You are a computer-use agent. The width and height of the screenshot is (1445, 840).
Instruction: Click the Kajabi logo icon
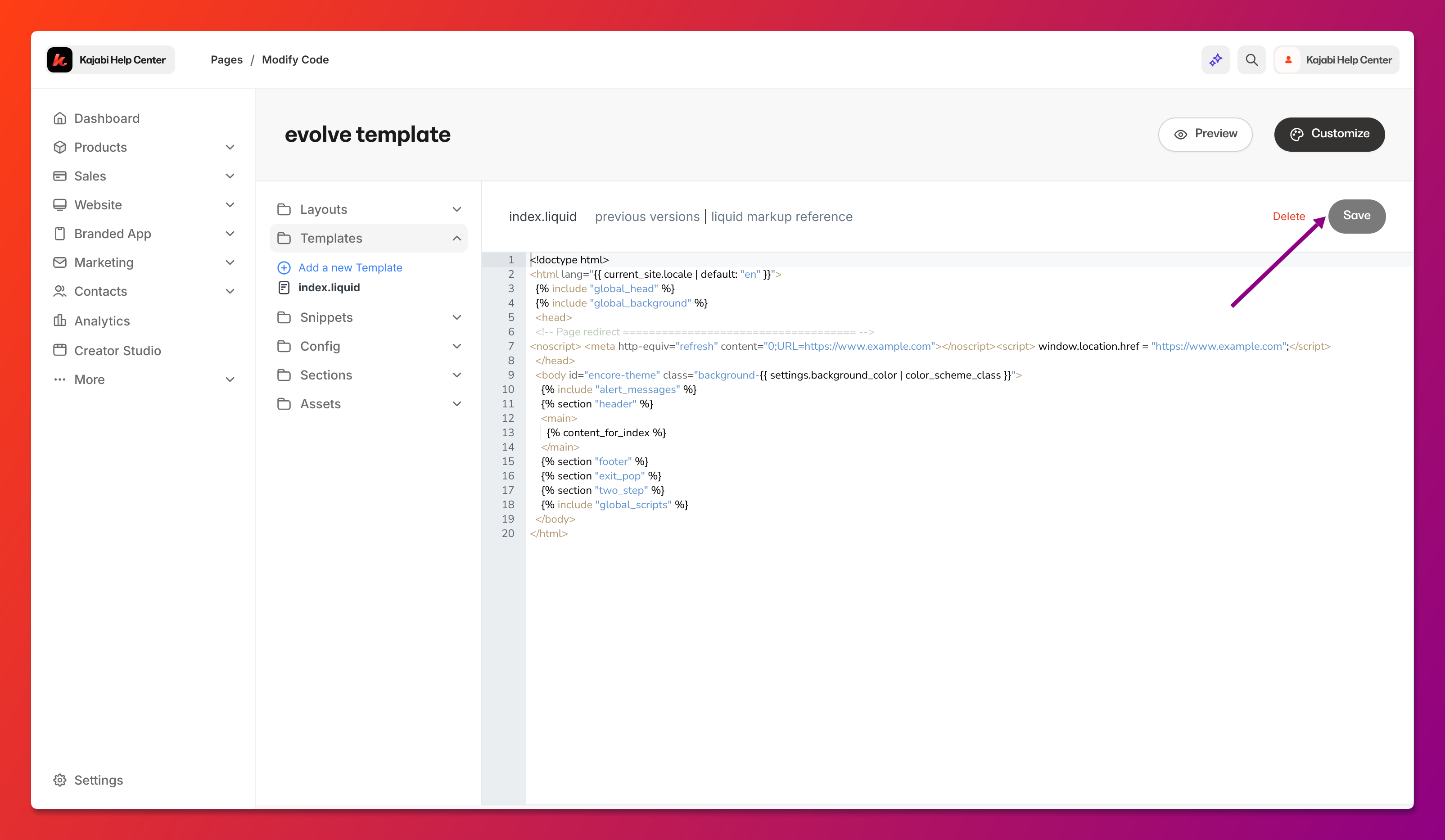point(59,59)
